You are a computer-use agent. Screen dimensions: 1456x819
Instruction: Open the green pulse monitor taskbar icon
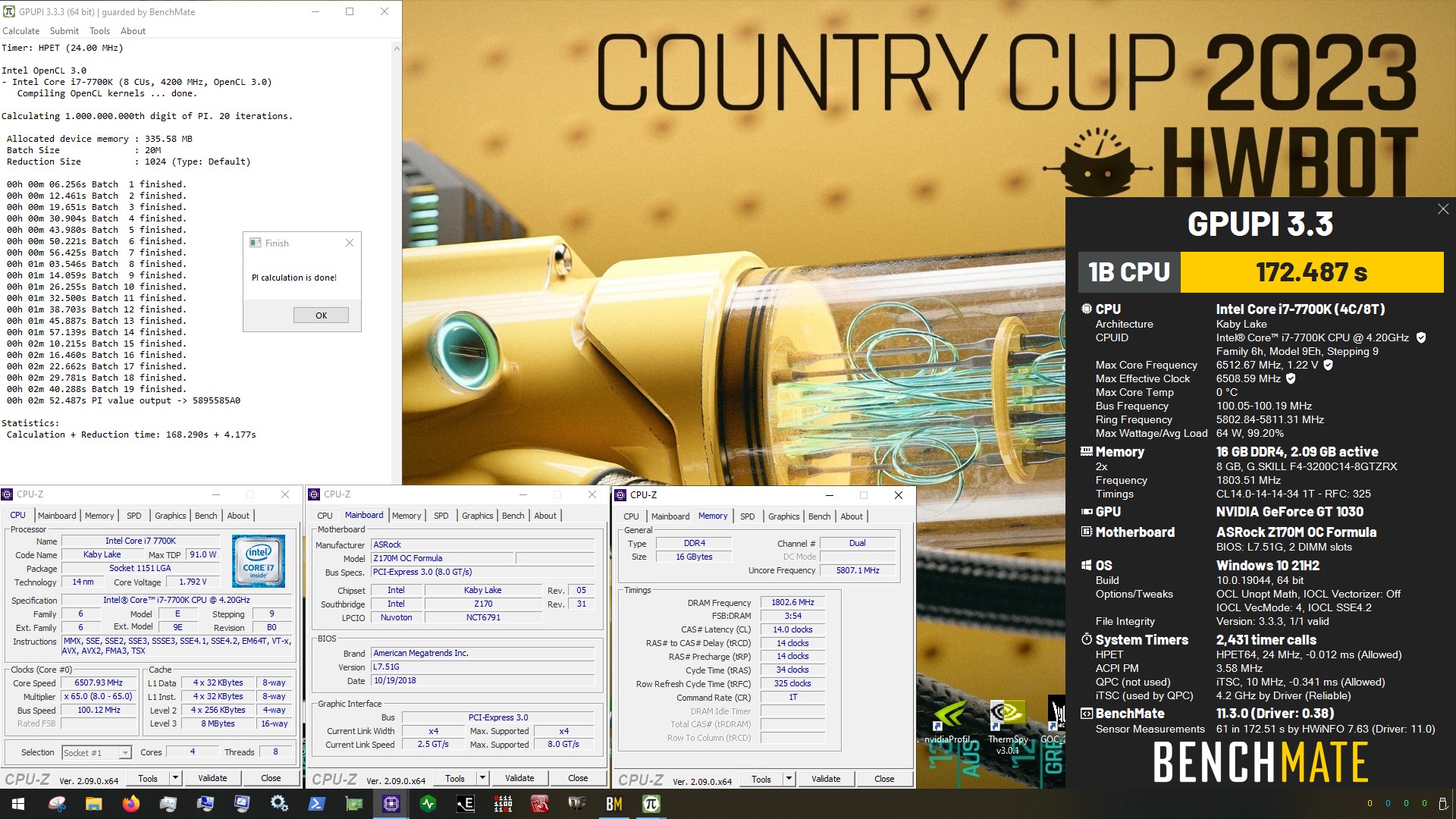click(x=428, y=804)
